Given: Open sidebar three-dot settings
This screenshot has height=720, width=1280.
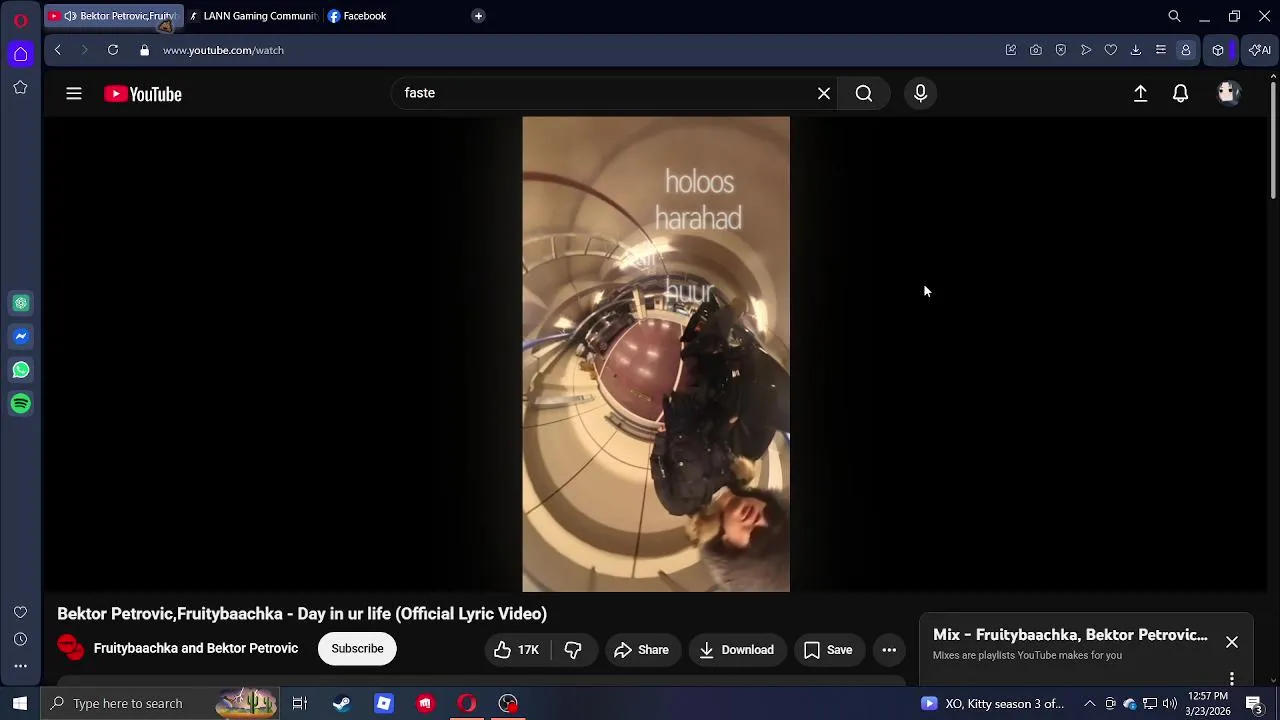Looking at the screenshot, I should (x=20, y=666).
